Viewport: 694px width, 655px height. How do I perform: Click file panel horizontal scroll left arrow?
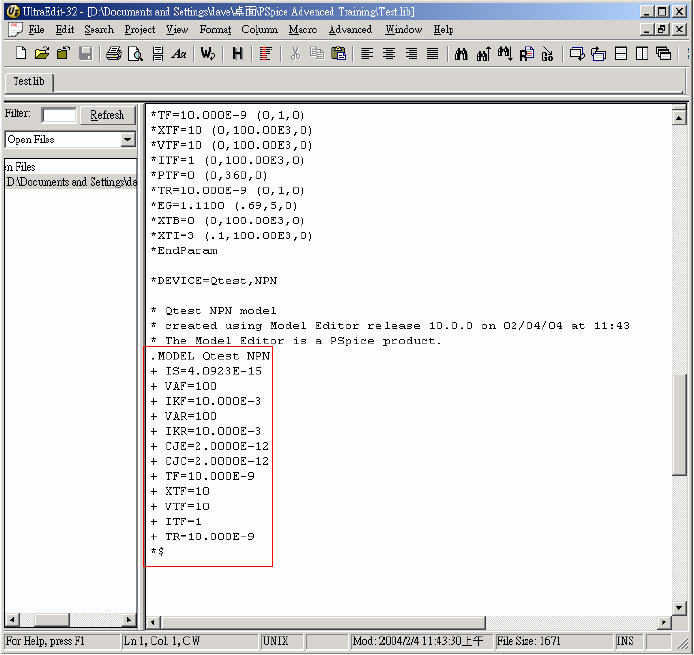click(x=12, y=620)
